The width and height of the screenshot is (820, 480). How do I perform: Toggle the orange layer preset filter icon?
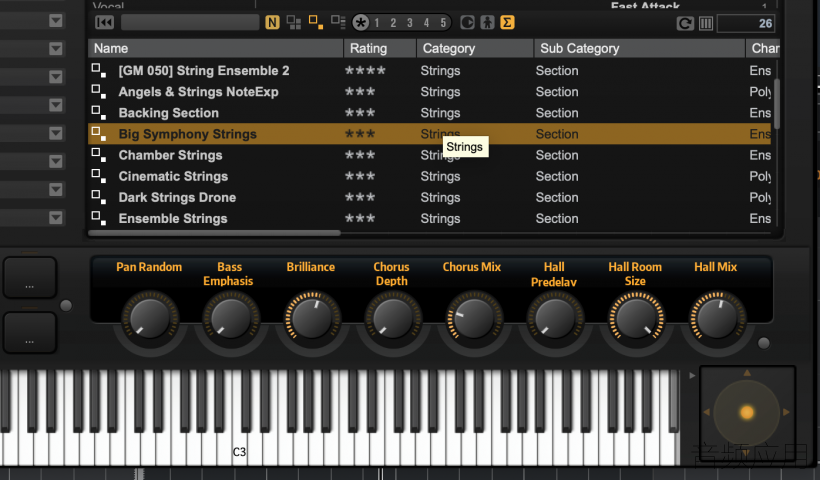pyautogui.click(x=315, y=22)
